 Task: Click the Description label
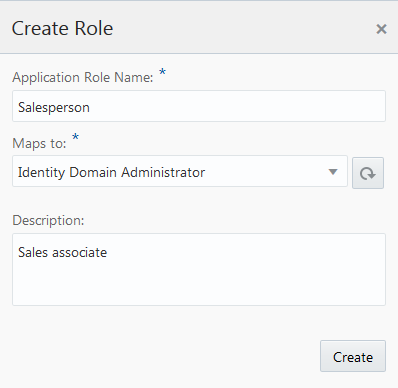point(48,220)
